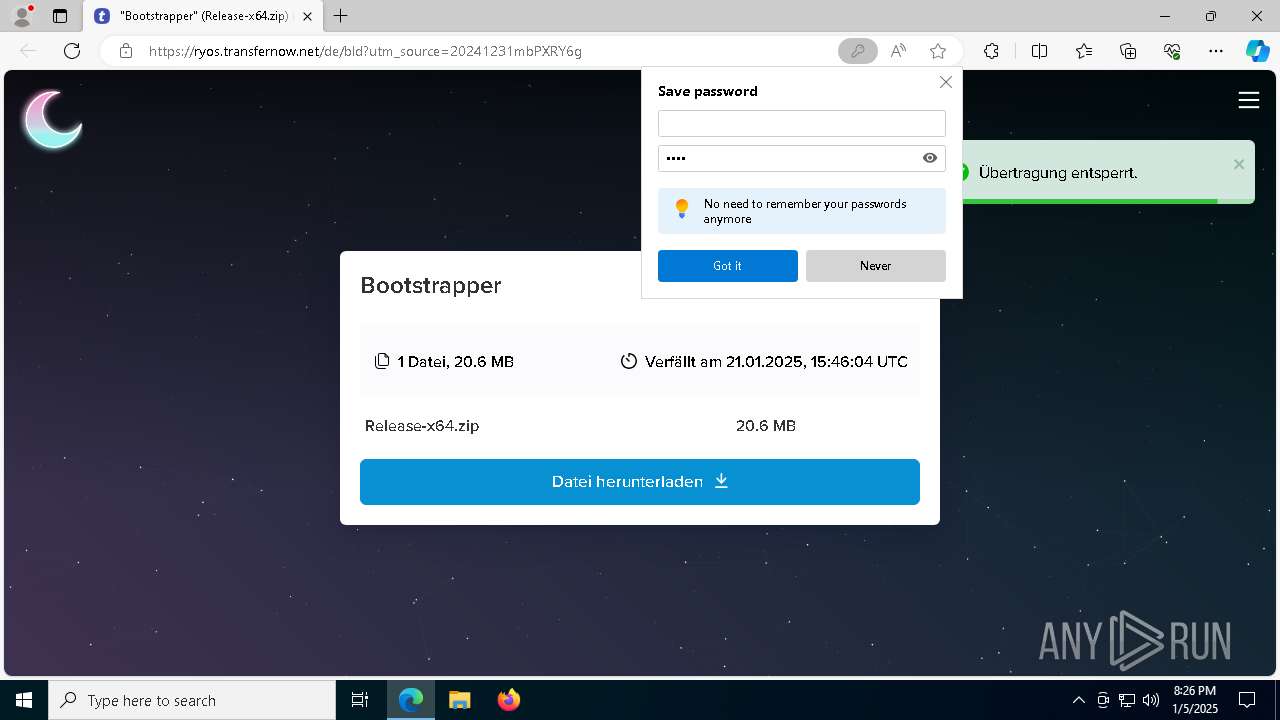Open the password manager key icon
The width and height of the screenshot is (1280, 720).
[857, 51]
